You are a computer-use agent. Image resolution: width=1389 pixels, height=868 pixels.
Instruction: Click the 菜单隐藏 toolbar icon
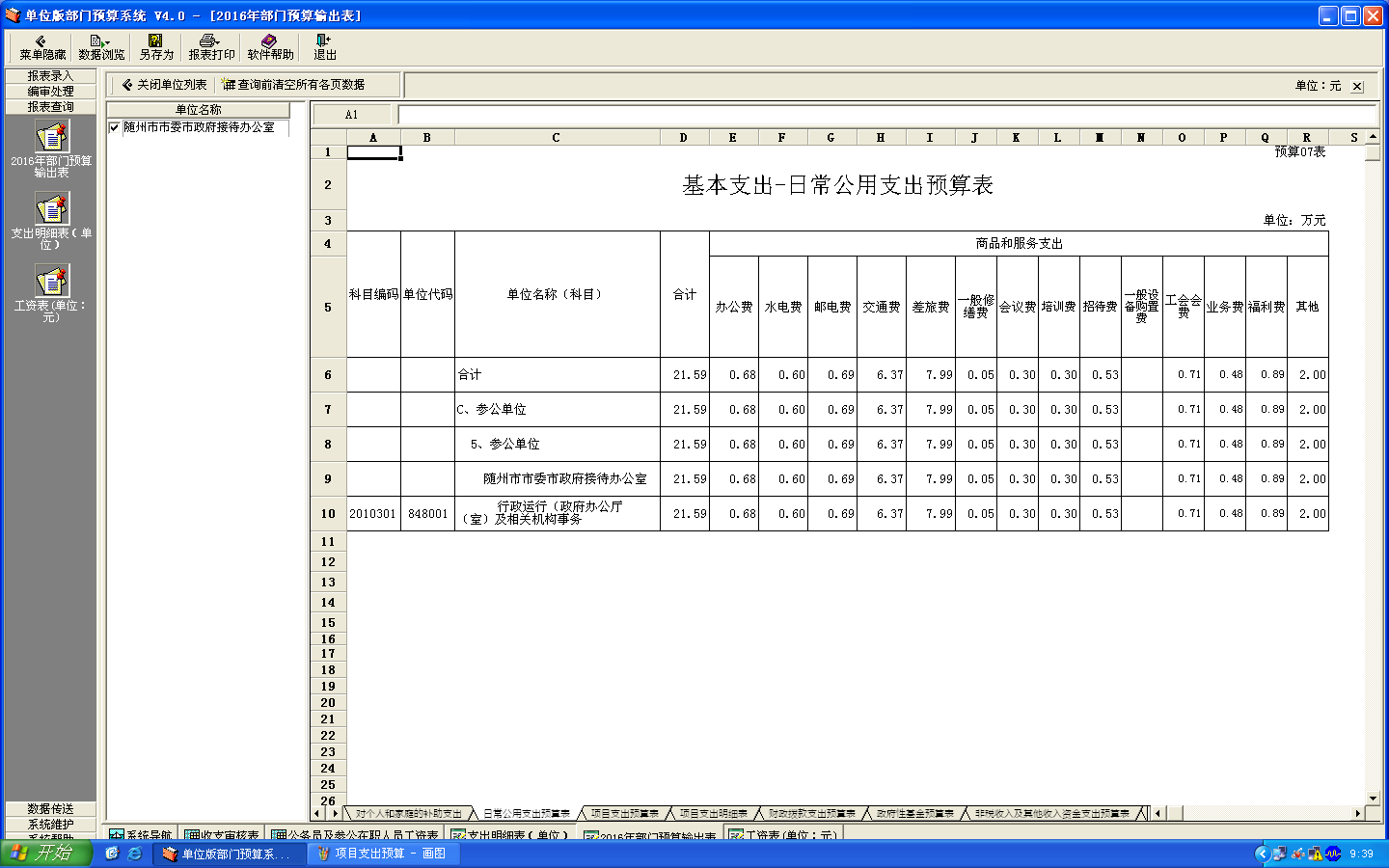[42, 47]
